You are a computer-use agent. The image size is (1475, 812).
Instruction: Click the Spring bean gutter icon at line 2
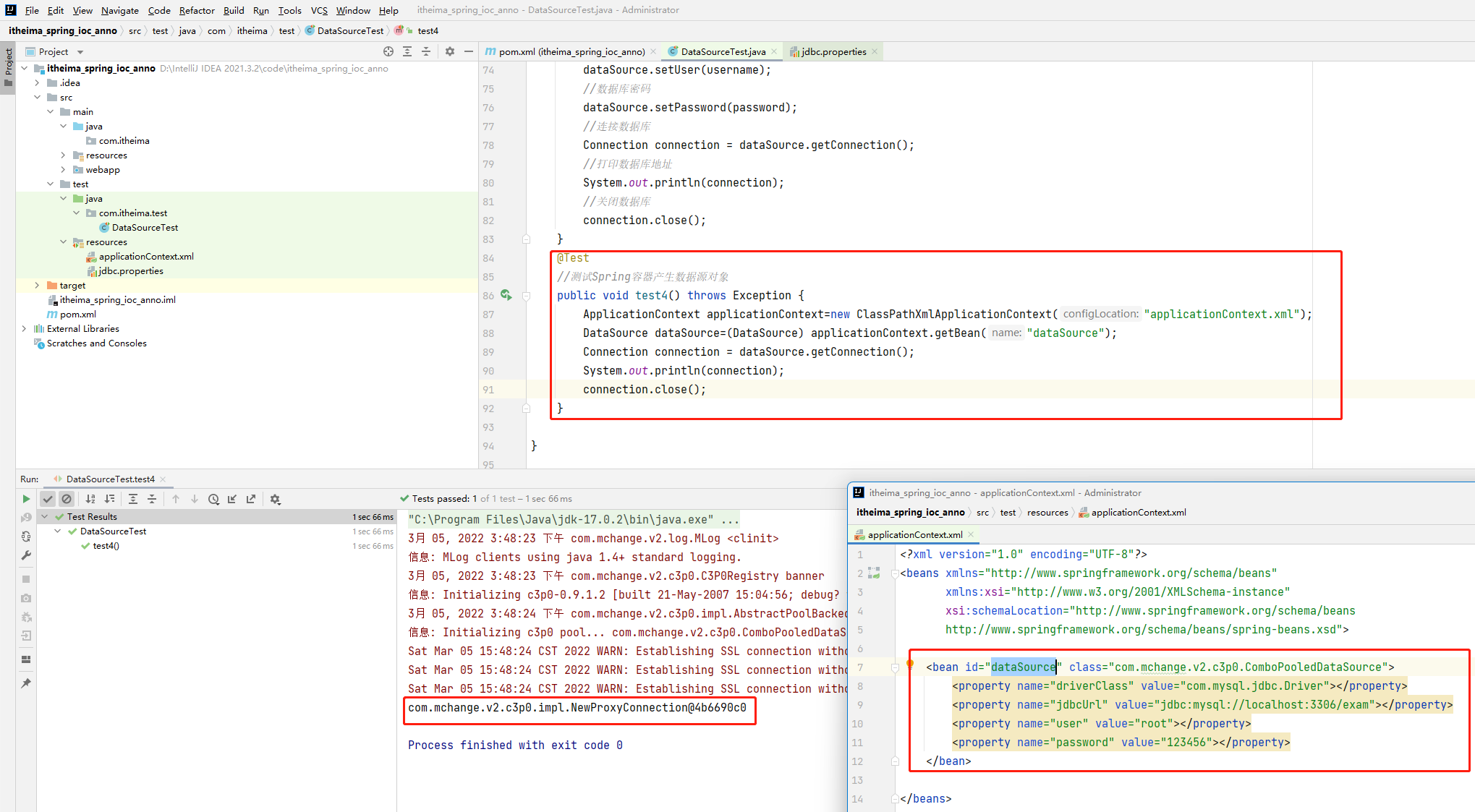(x=874, y=573)
